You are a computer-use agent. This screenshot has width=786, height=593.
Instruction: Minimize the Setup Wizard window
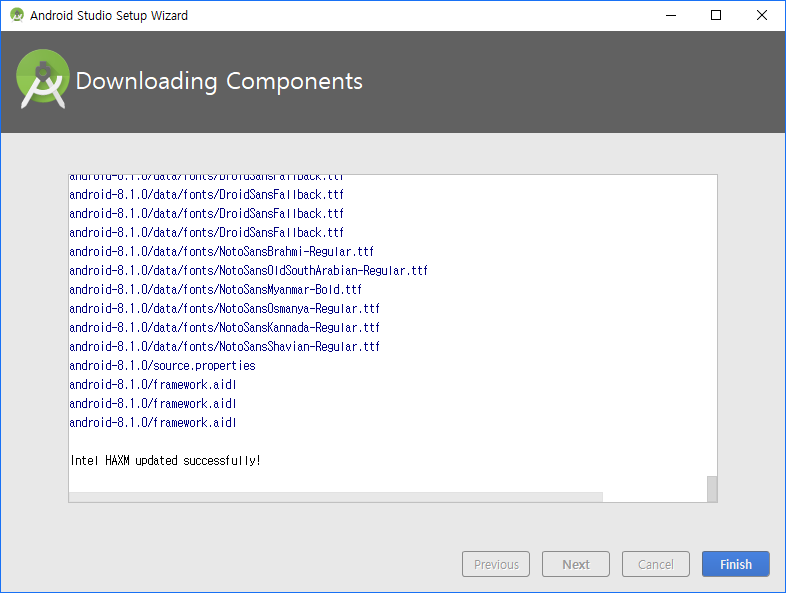click(671, 16)
